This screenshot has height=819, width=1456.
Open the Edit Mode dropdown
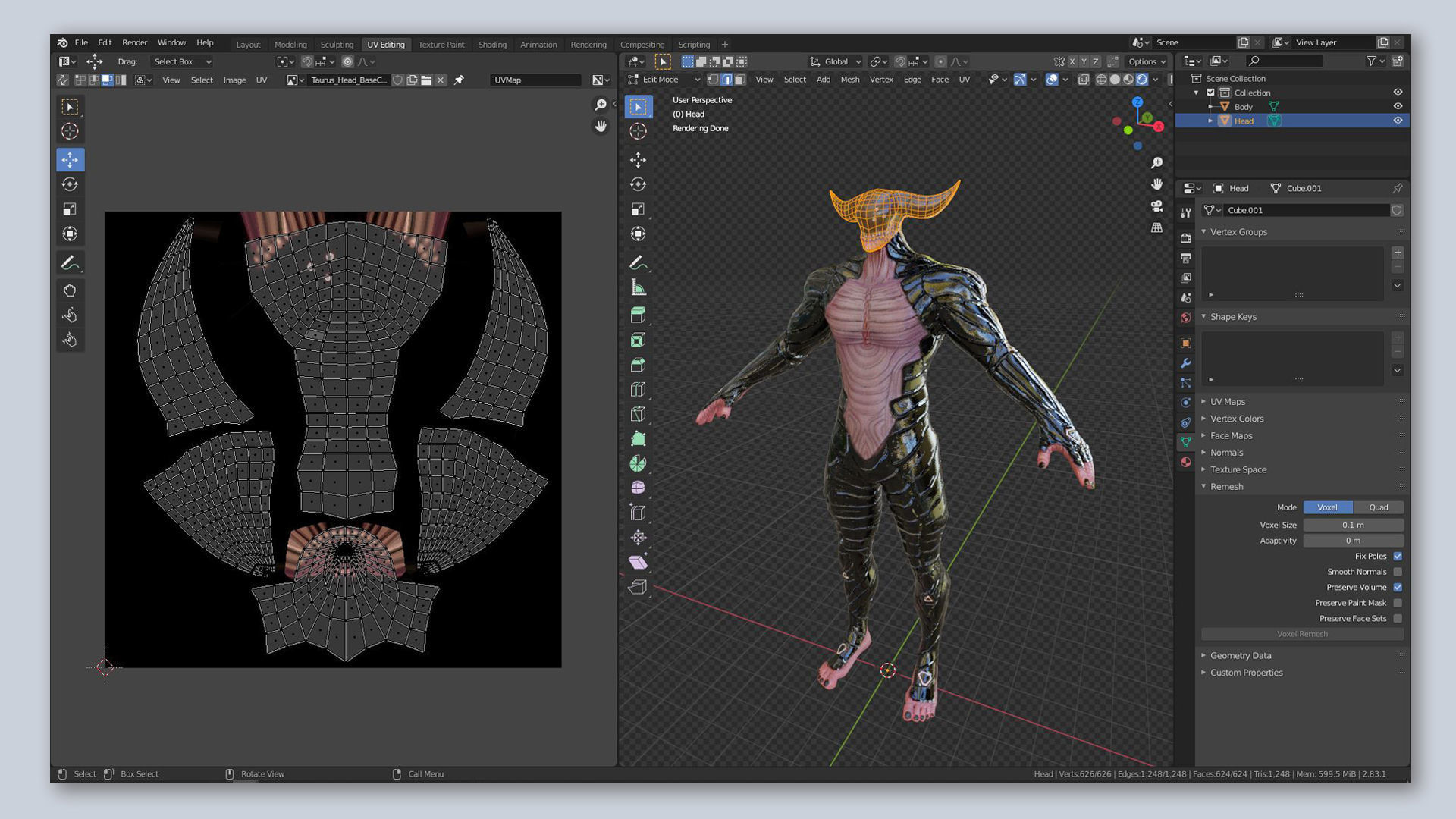664,80
